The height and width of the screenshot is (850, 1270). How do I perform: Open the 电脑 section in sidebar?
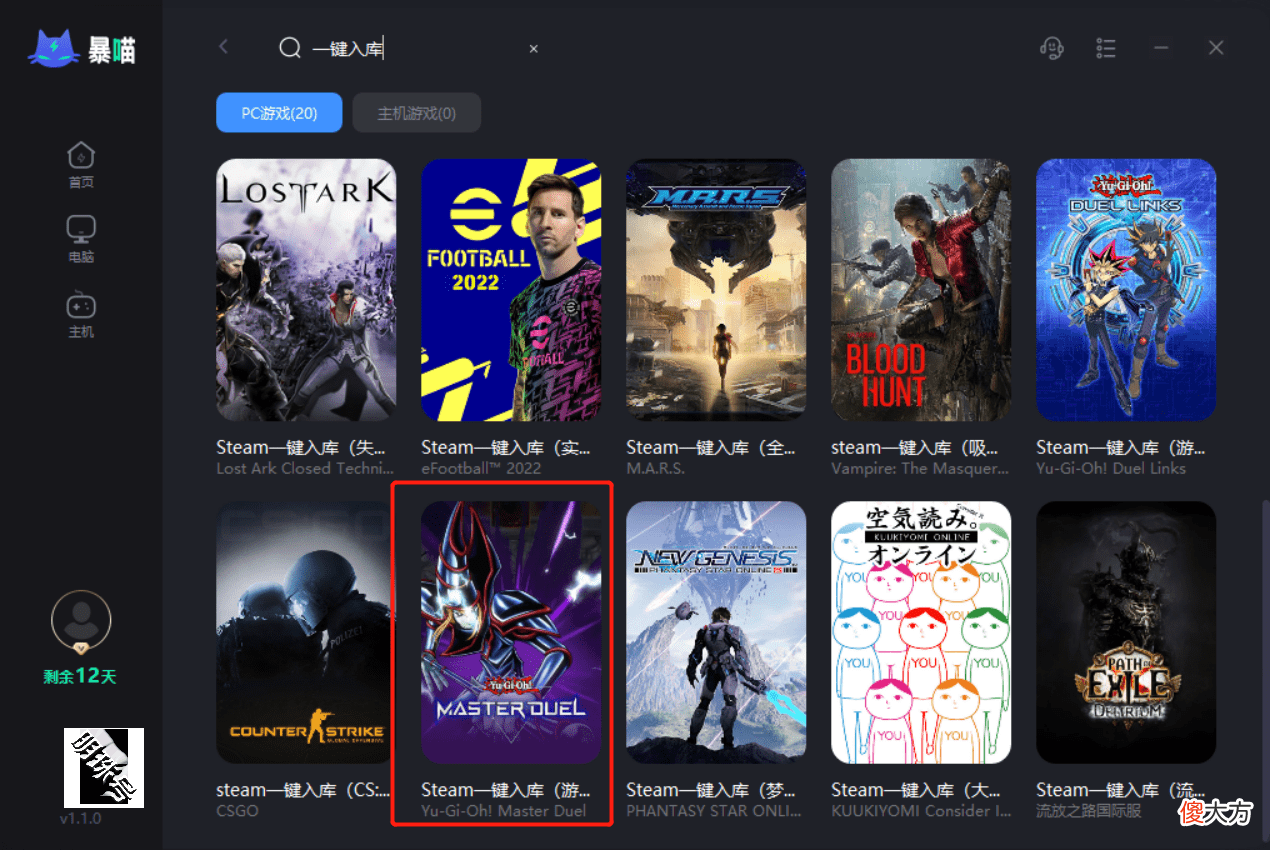click(81, 239)
